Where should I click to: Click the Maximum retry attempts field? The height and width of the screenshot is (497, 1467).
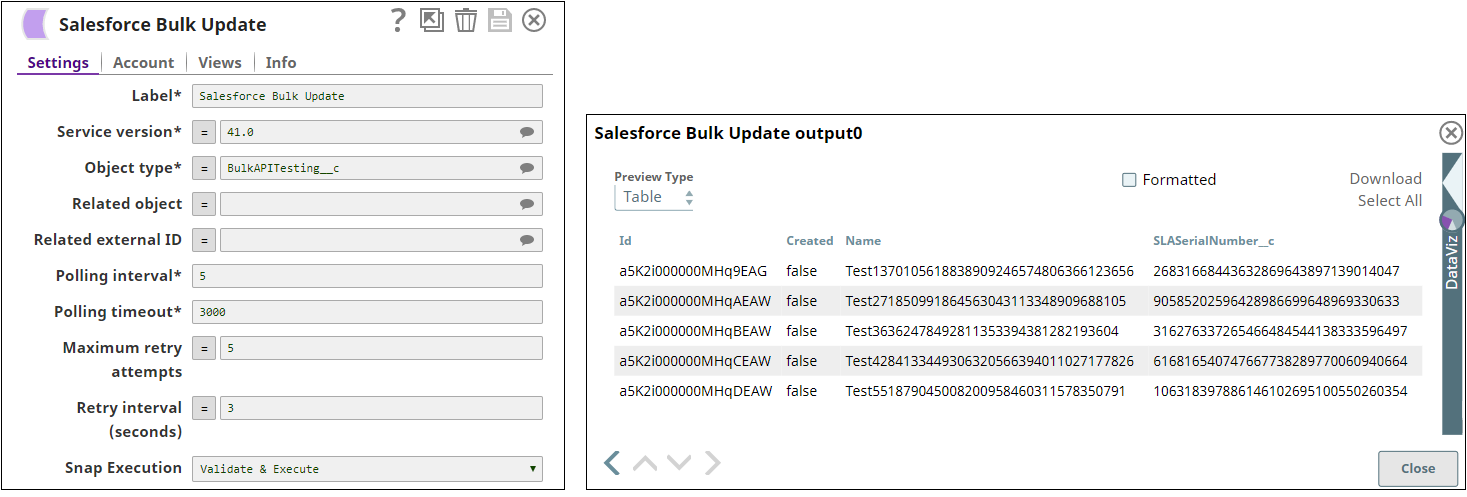[x=381, y=348]
